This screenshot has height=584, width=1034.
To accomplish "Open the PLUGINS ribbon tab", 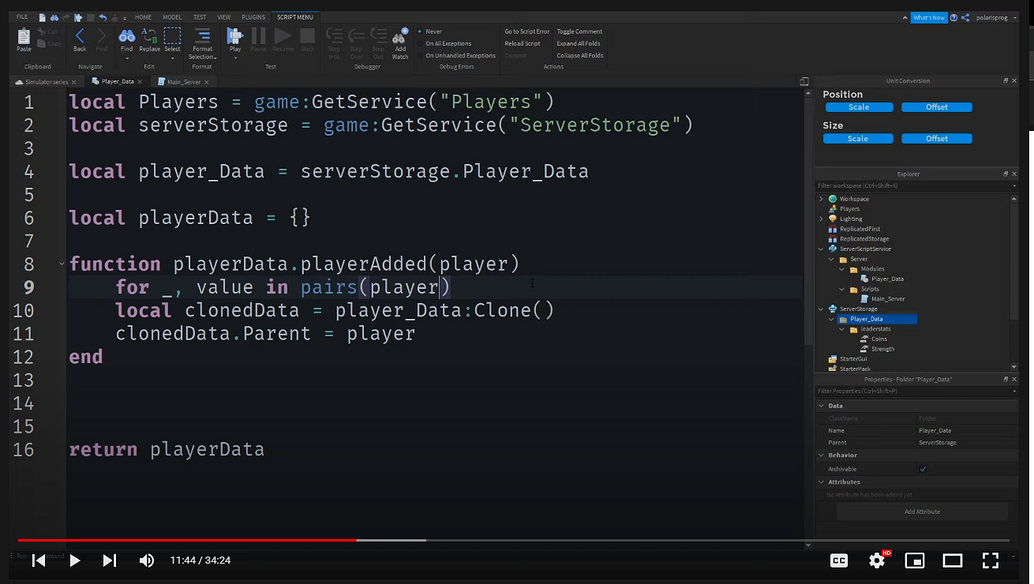I will pos(253,17).
